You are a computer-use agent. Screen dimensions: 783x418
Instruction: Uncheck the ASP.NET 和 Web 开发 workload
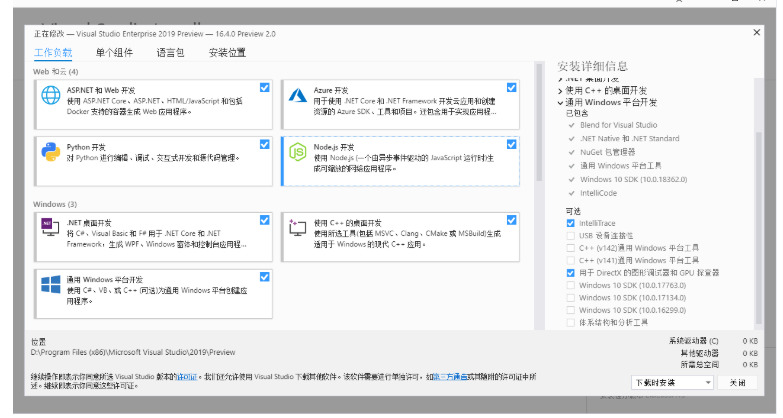[x=265, y=87]
